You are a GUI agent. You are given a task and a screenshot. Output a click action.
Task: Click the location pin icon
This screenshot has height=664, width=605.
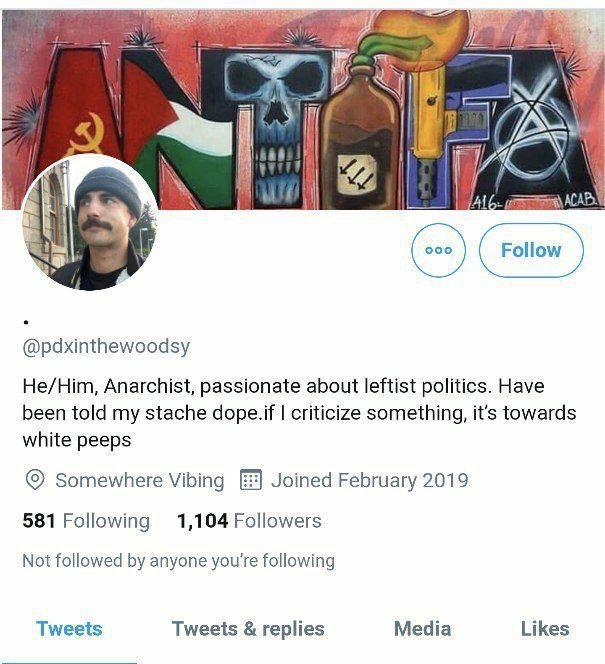[34, 480]
